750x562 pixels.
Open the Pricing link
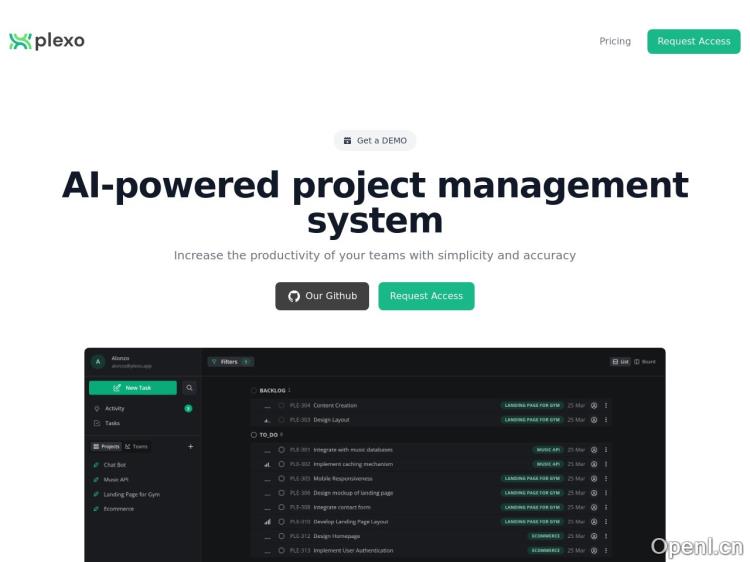pos(615,41)
